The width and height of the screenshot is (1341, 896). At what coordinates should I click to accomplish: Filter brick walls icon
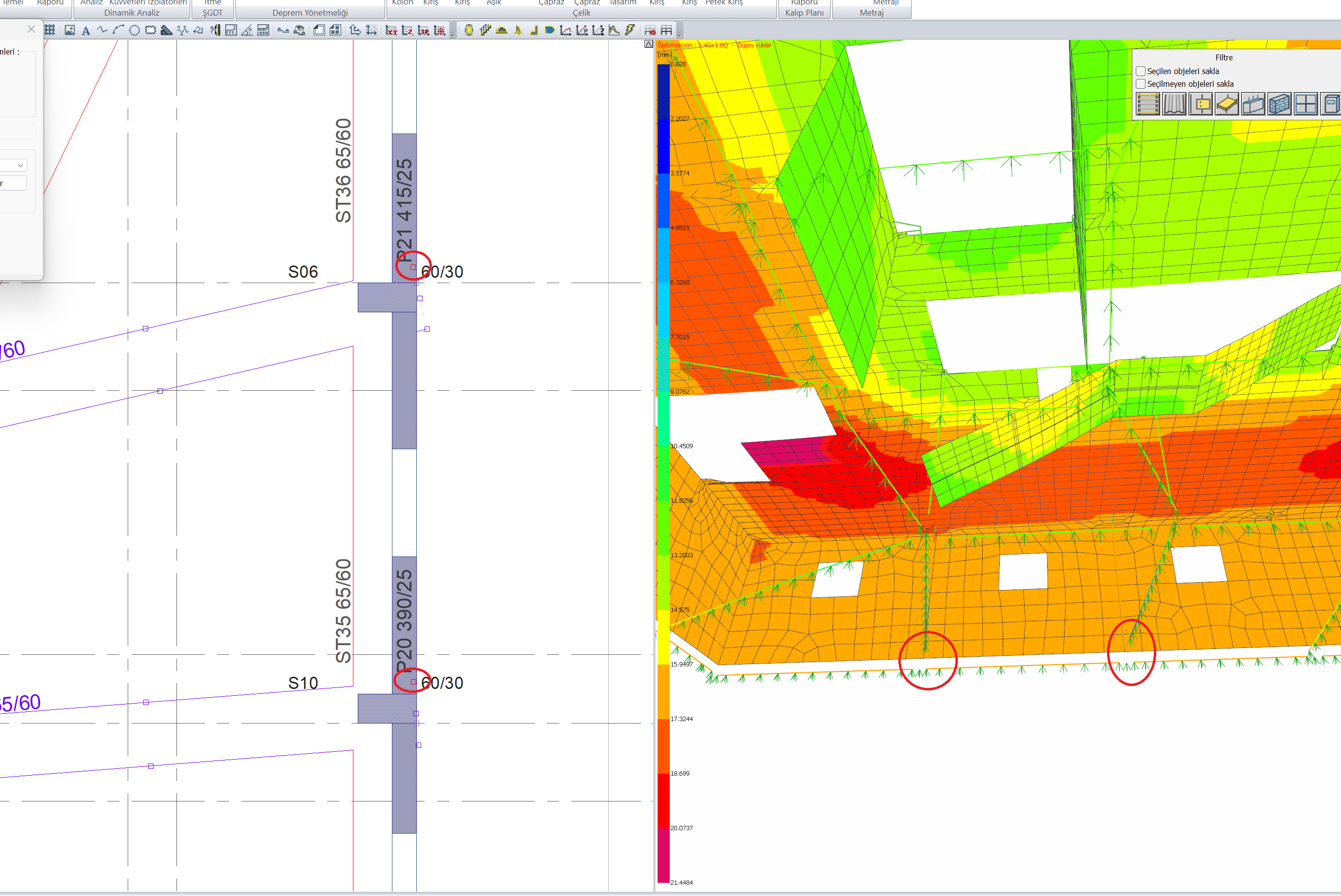tap(1279, 104)
